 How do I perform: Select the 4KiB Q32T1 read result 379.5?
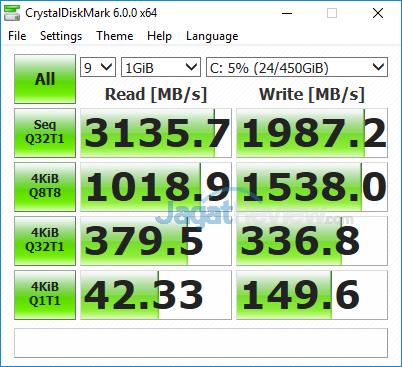point(156,241)
